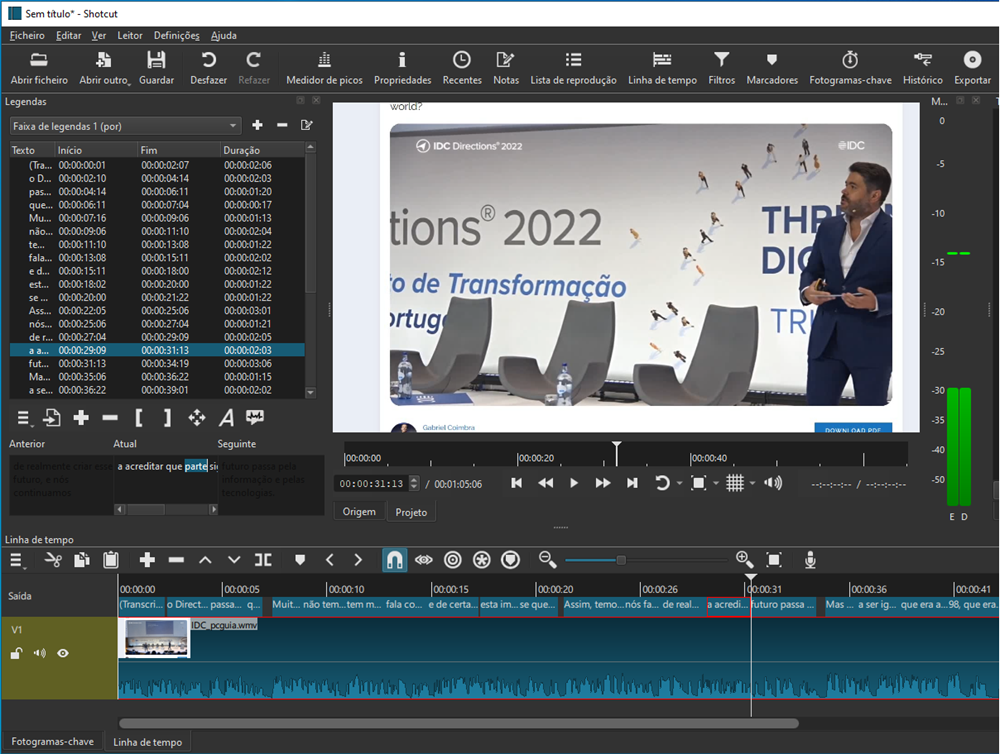Open the timeline hamburger menu
The image size is (1000, 754).
pyautogui.click(x=18, y=560)
